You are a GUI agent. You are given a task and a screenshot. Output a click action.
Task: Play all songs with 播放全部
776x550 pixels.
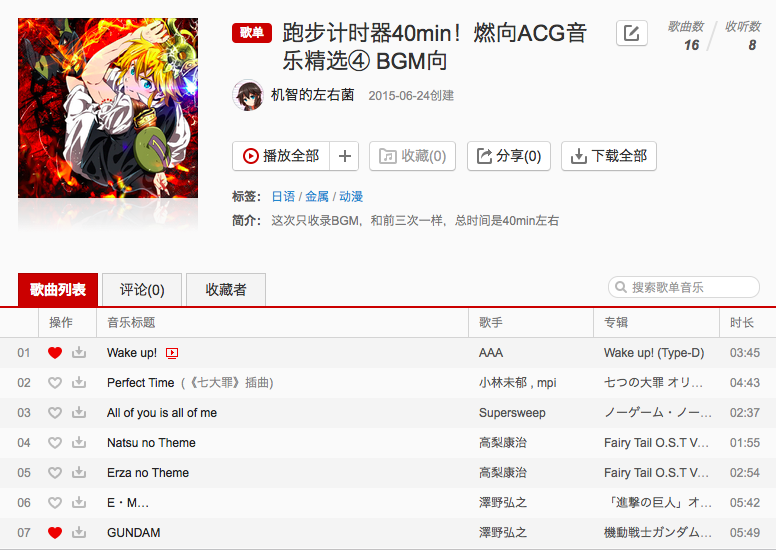point(281,156)
